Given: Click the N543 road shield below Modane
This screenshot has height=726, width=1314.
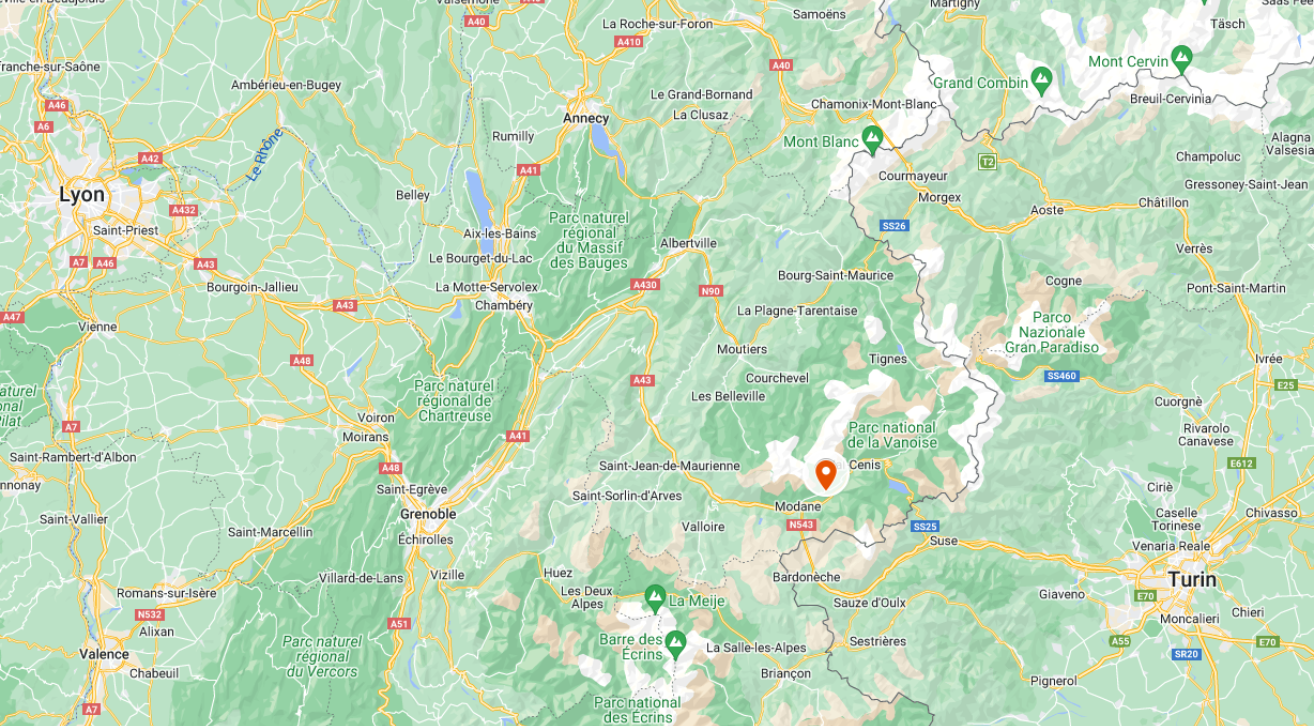Looking at the screenshot, I should coord(802,525).
